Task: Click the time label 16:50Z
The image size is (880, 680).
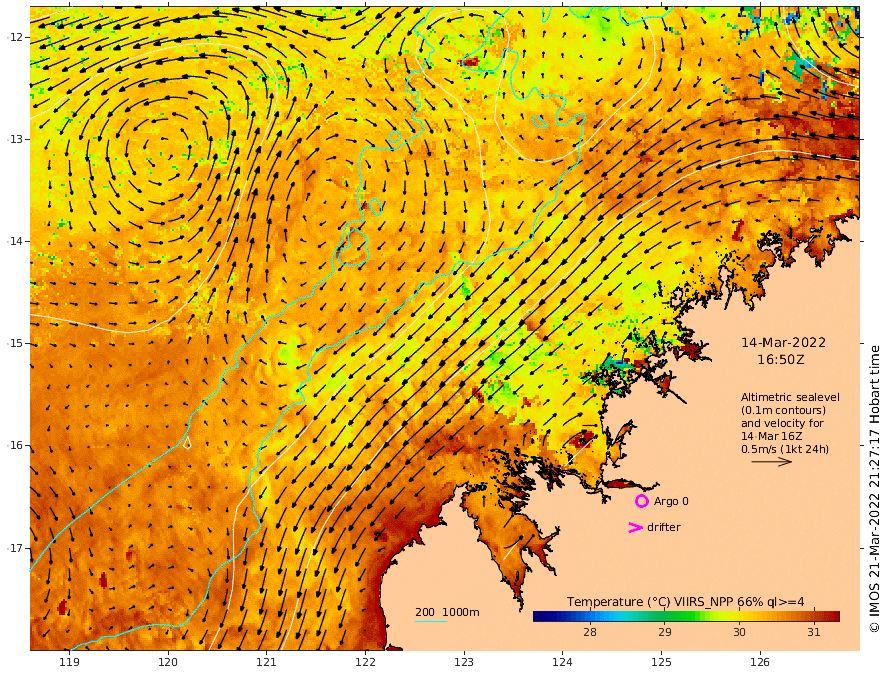Action: pos(781,360)
